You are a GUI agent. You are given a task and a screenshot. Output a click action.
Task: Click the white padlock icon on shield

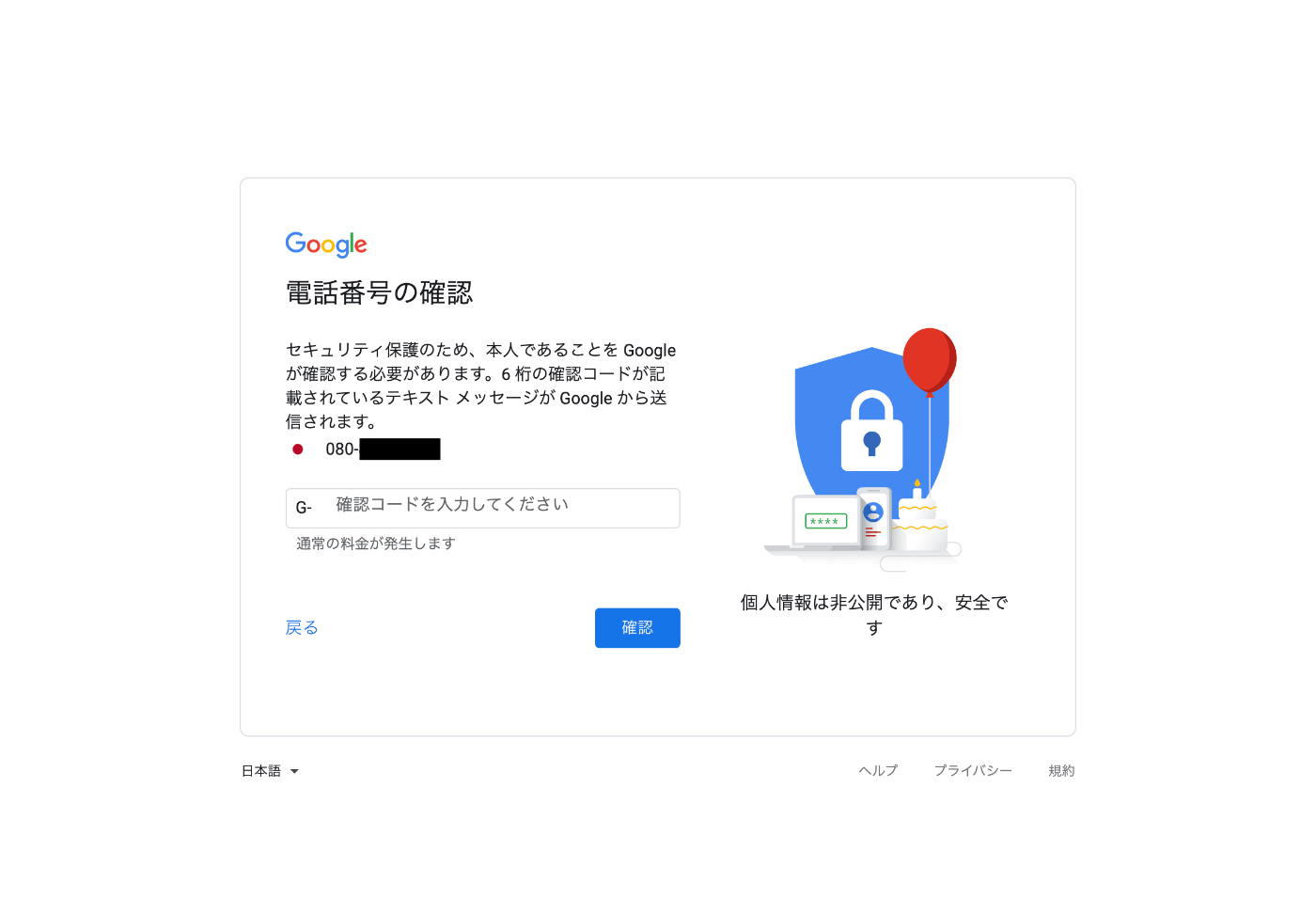871,431
